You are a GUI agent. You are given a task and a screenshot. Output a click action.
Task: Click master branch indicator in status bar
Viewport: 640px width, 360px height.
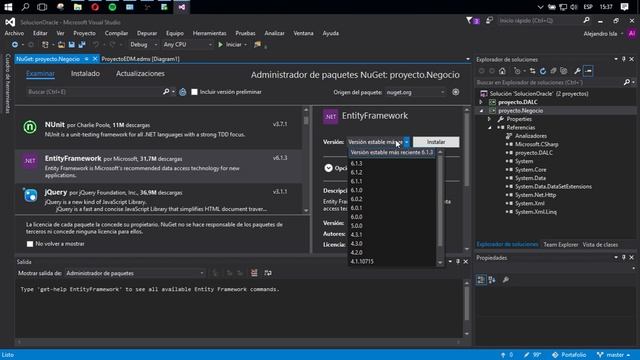(x=613, y=355)
